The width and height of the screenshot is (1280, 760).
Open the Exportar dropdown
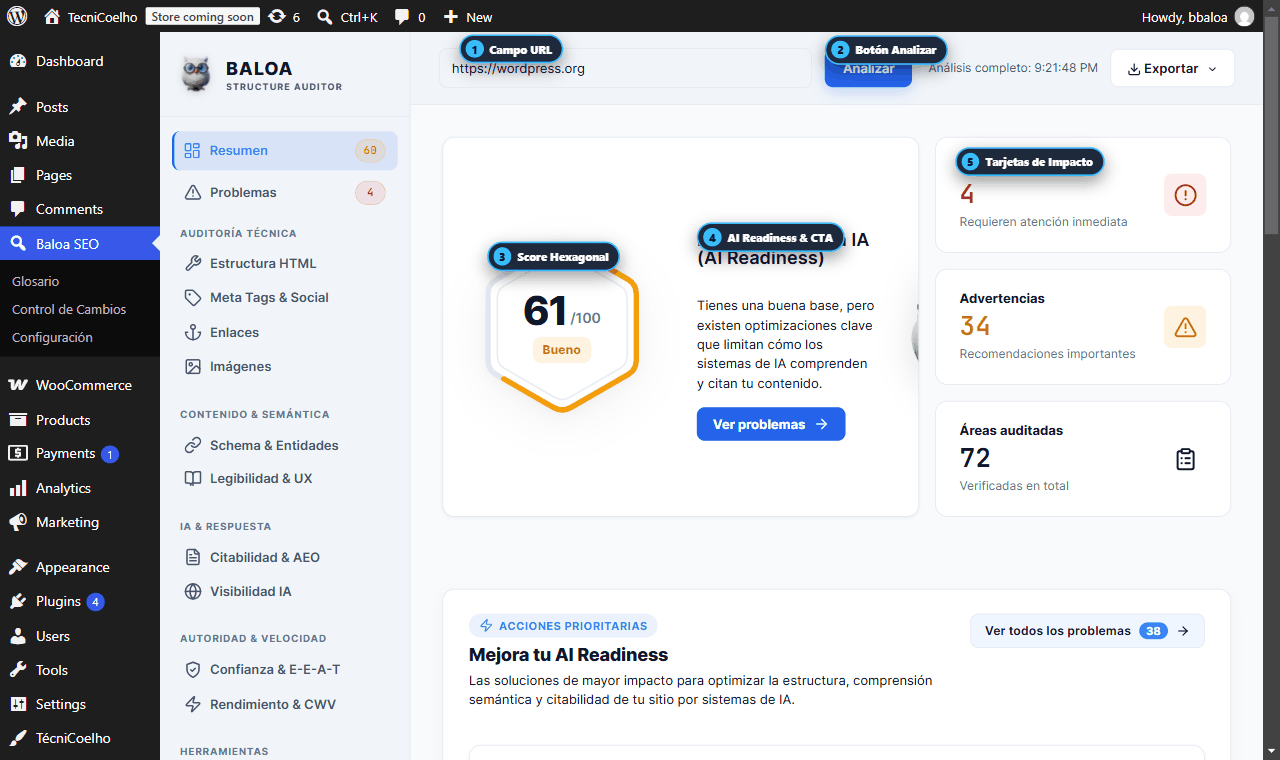pos(1172,68)
